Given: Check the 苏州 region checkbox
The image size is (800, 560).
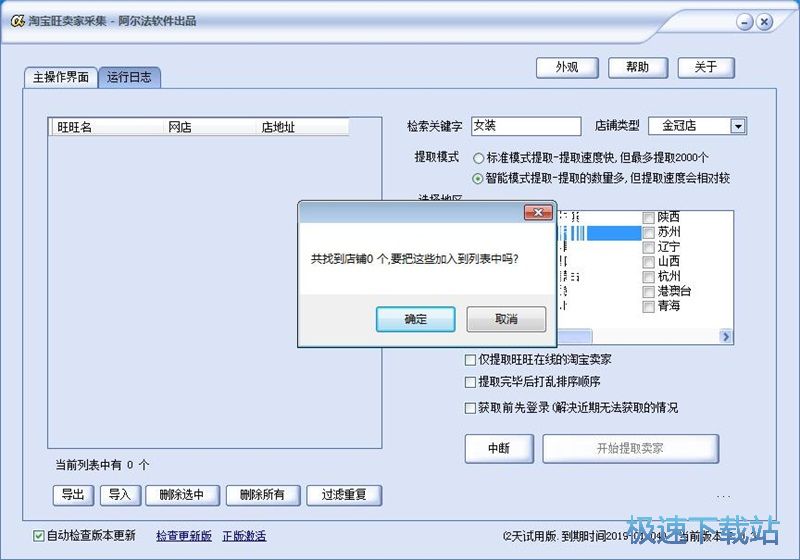Looking at the screenshot, I should 648,233.
